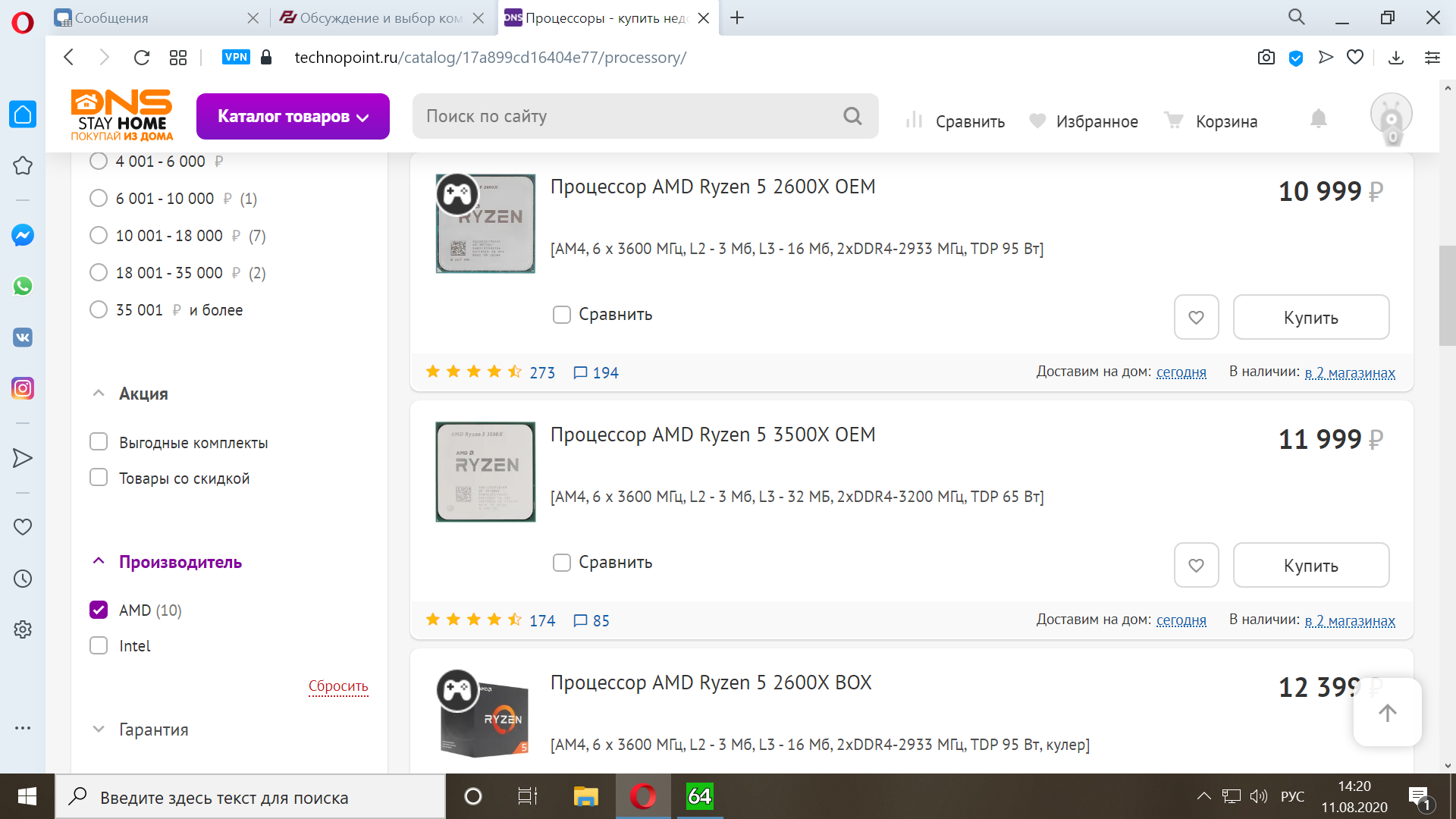This screenshot has height=819, width=1456.
Task: Switch to the Обсуждение и выбор tab
Action: (x=372, y=17)
